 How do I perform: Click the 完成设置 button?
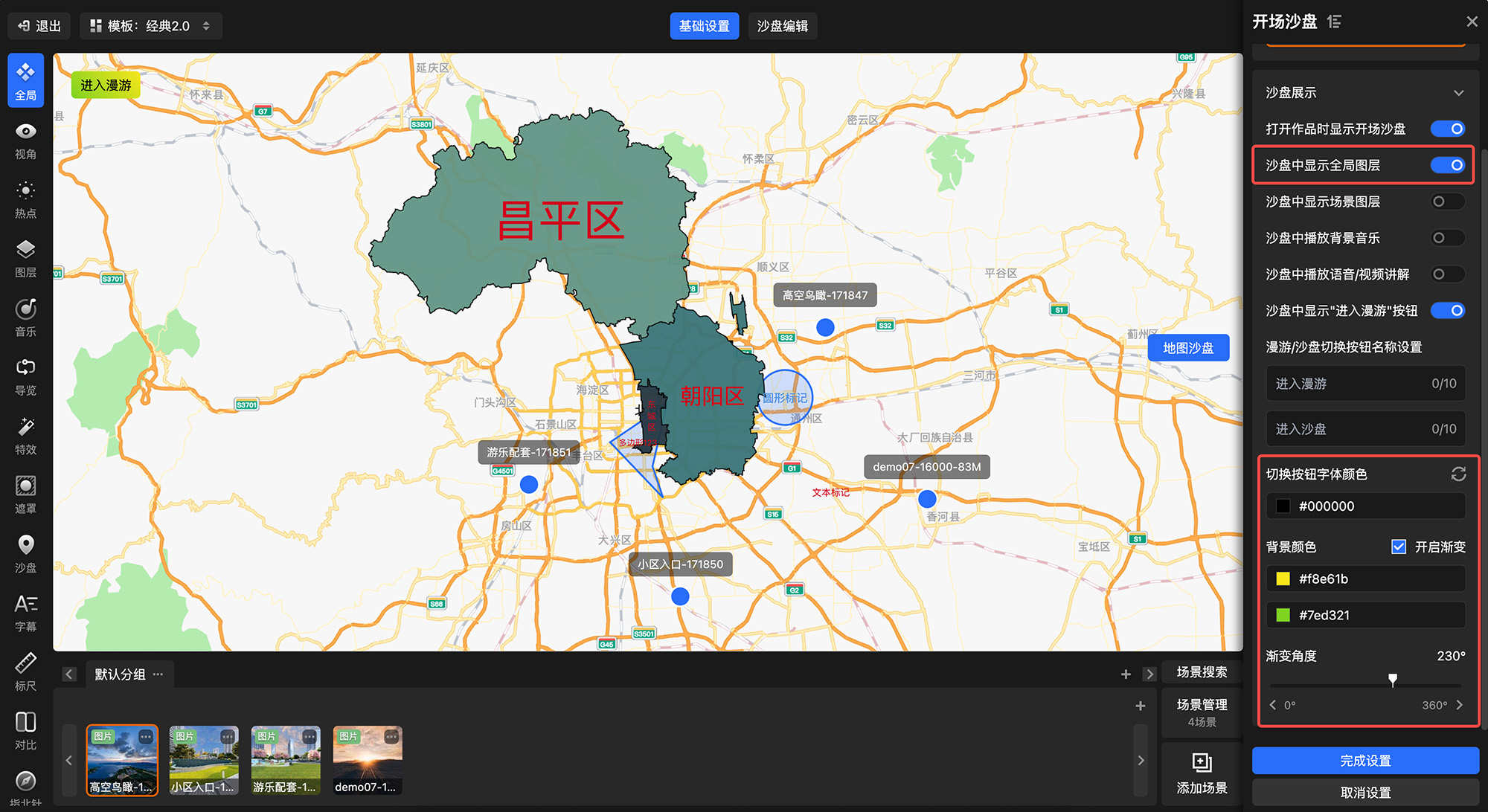(x=1364, y=761)
